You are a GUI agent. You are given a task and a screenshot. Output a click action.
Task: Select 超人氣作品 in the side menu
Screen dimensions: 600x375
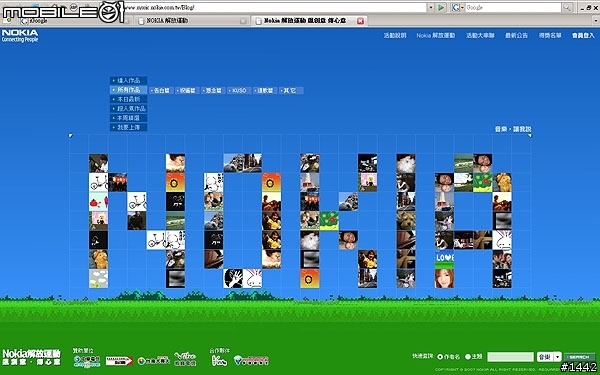tap(129, 109)
